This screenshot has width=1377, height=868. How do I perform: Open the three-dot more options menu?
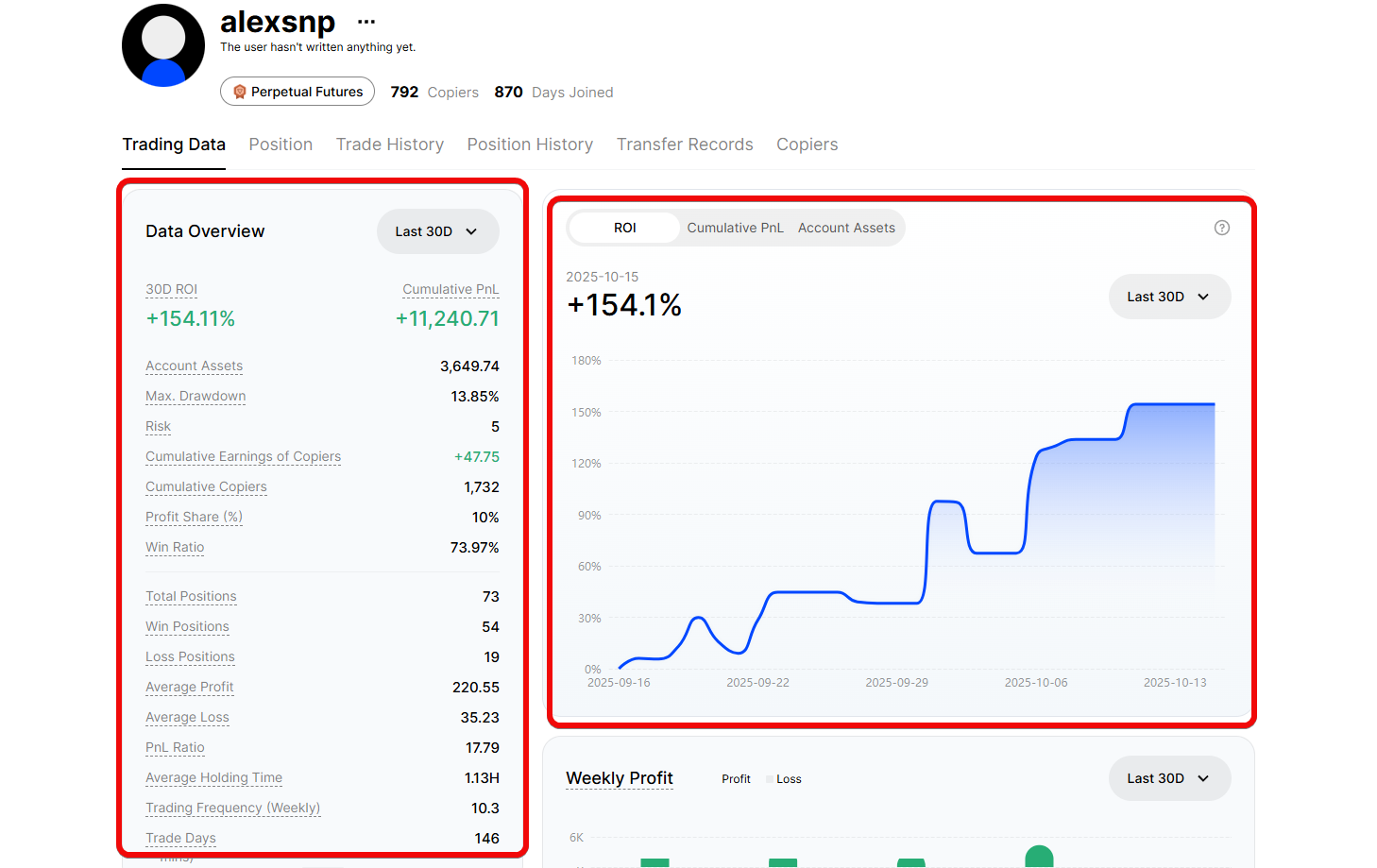tap(366, 22)
